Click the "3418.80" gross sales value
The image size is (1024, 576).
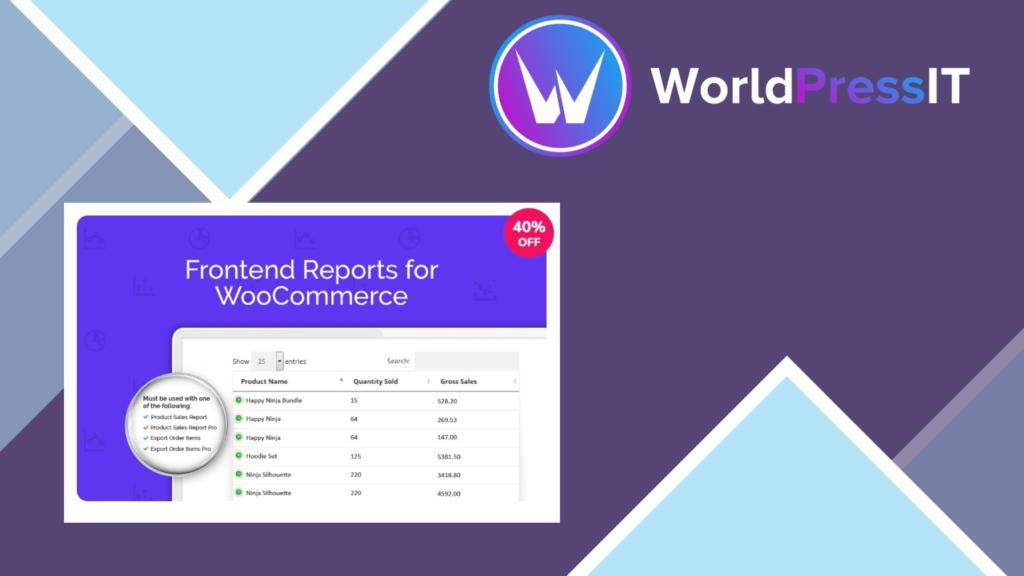[449, 475]
